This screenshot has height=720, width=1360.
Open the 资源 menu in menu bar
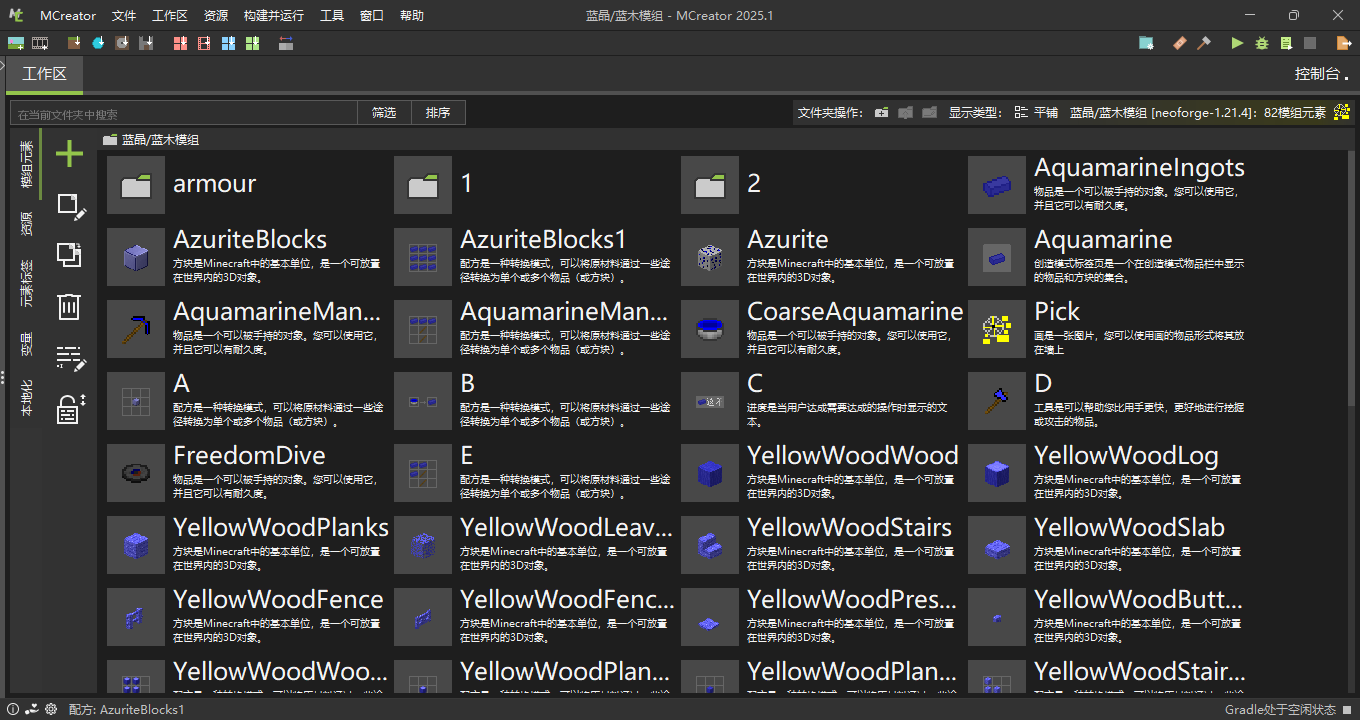pyautogui.click(x=215, y=16)
